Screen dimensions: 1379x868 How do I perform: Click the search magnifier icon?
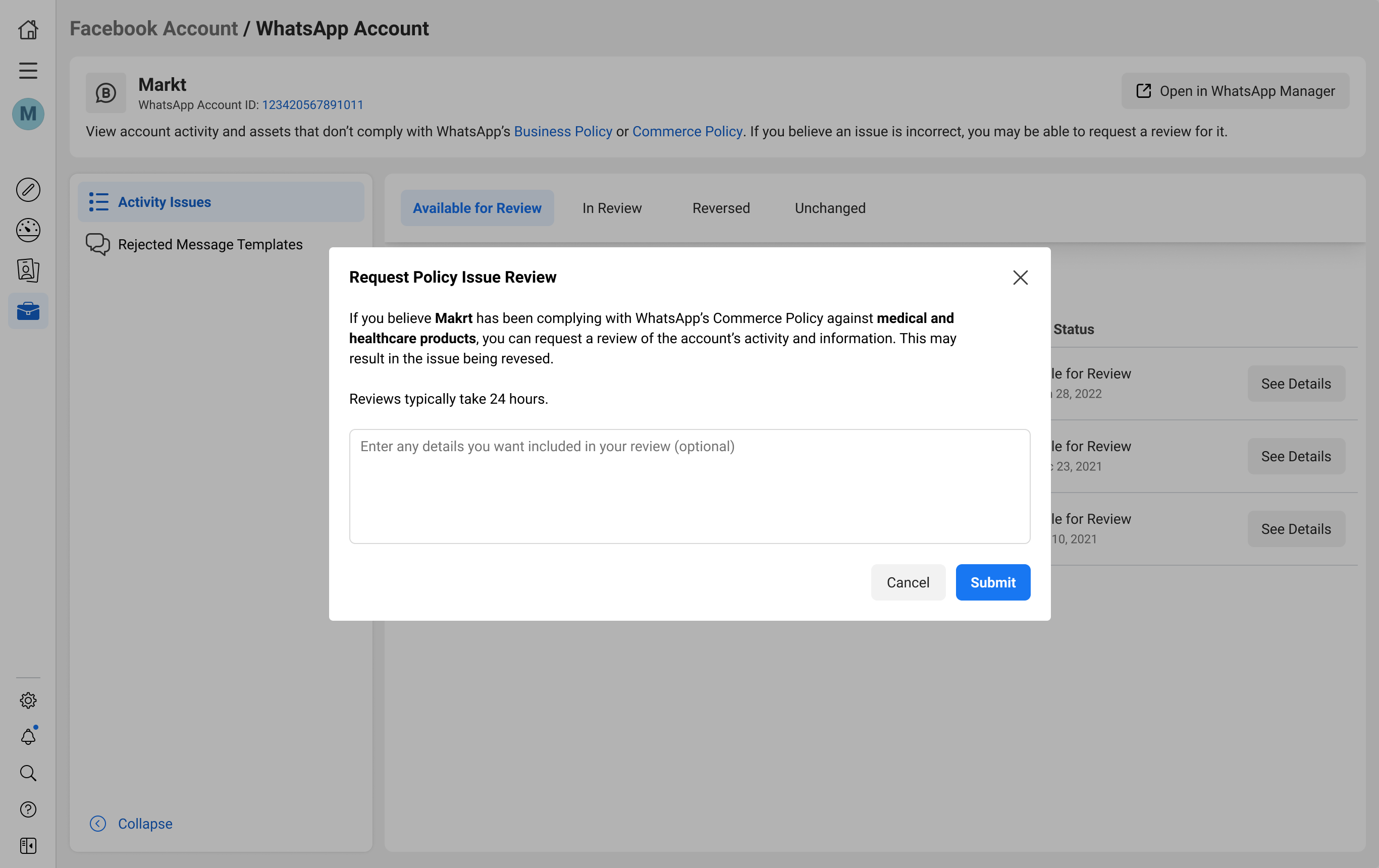(x=28, y=773)
